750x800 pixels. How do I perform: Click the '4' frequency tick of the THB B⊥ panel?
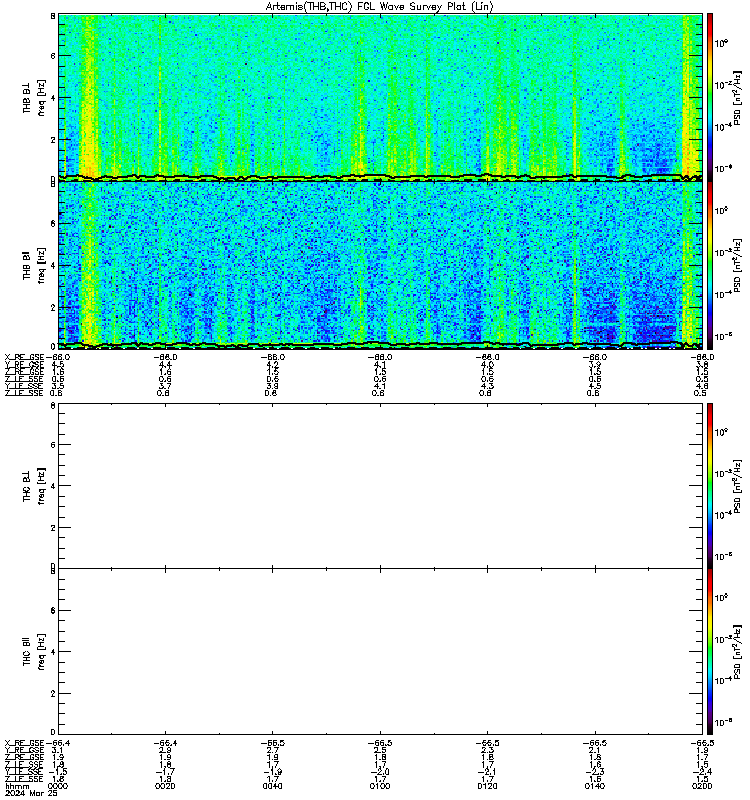pyautogui.click(x=53, y=97)
